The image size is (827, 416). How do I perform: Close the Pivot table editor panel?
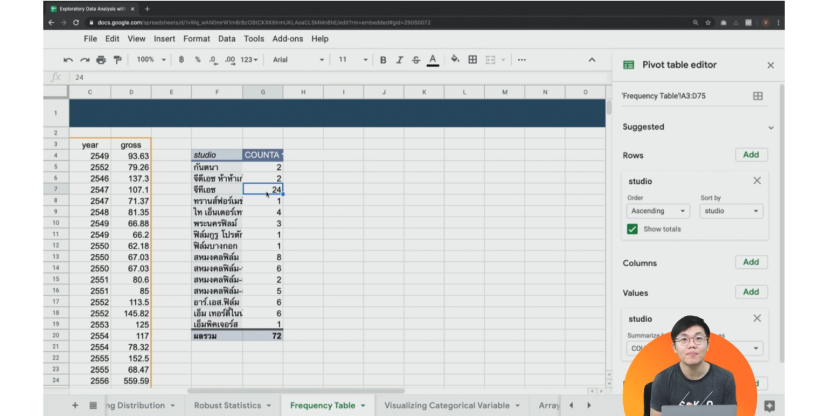point(771,65)
